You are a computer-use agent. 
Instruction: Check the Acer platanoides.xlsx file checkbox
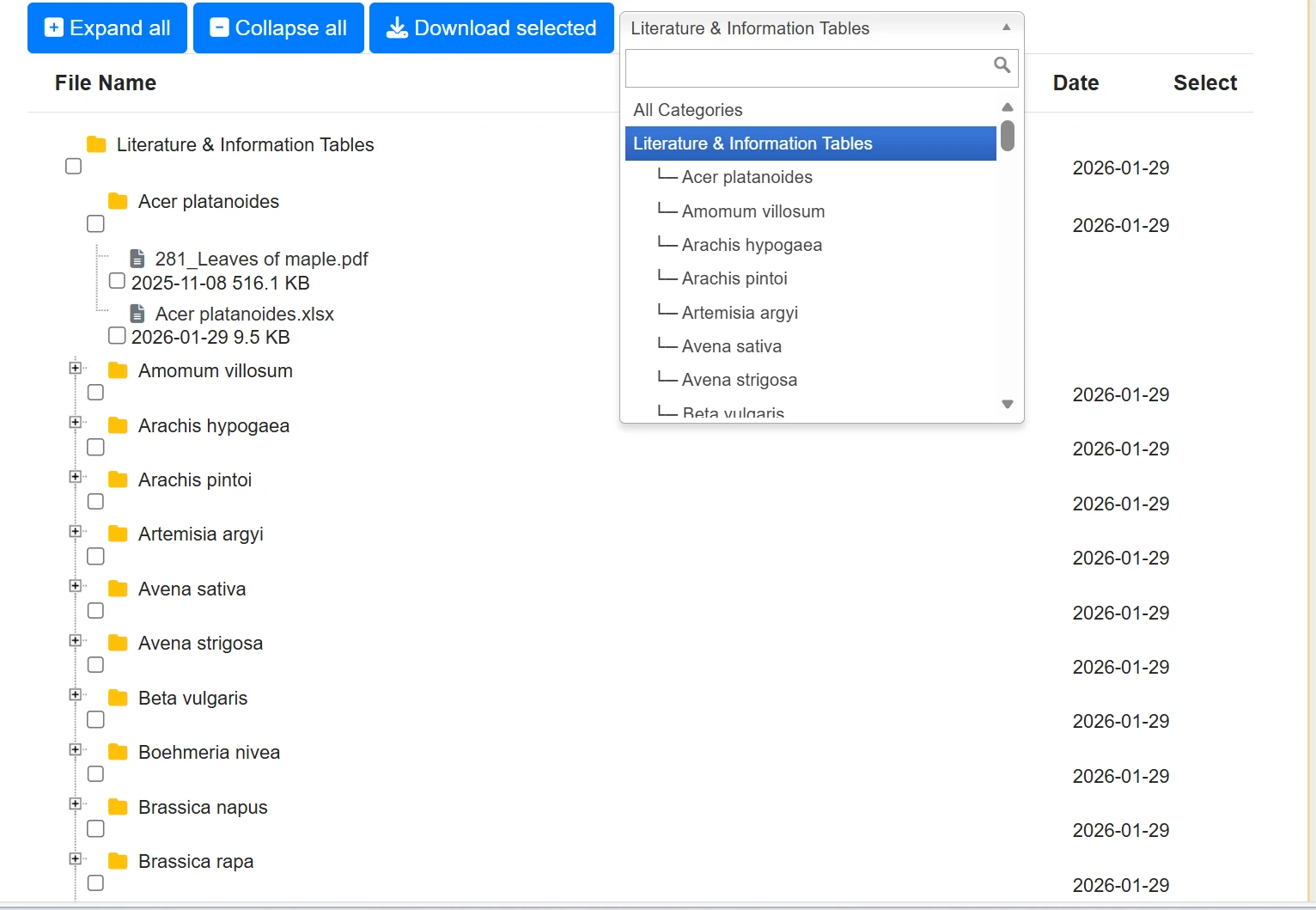pos(117,336)
